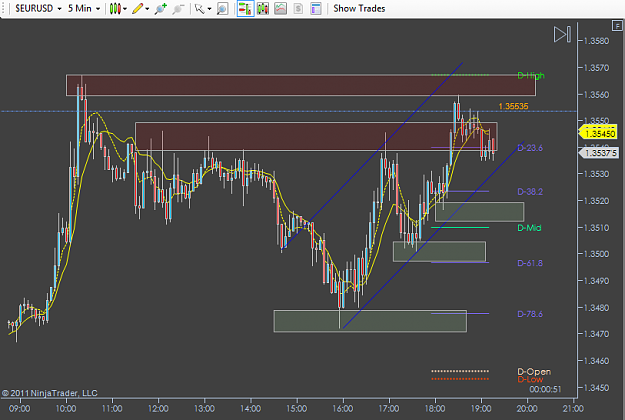Open the $EURUSD instrument dropdown
The width and height of the screenshot is (625, 420).
click(x=38, y=8)
